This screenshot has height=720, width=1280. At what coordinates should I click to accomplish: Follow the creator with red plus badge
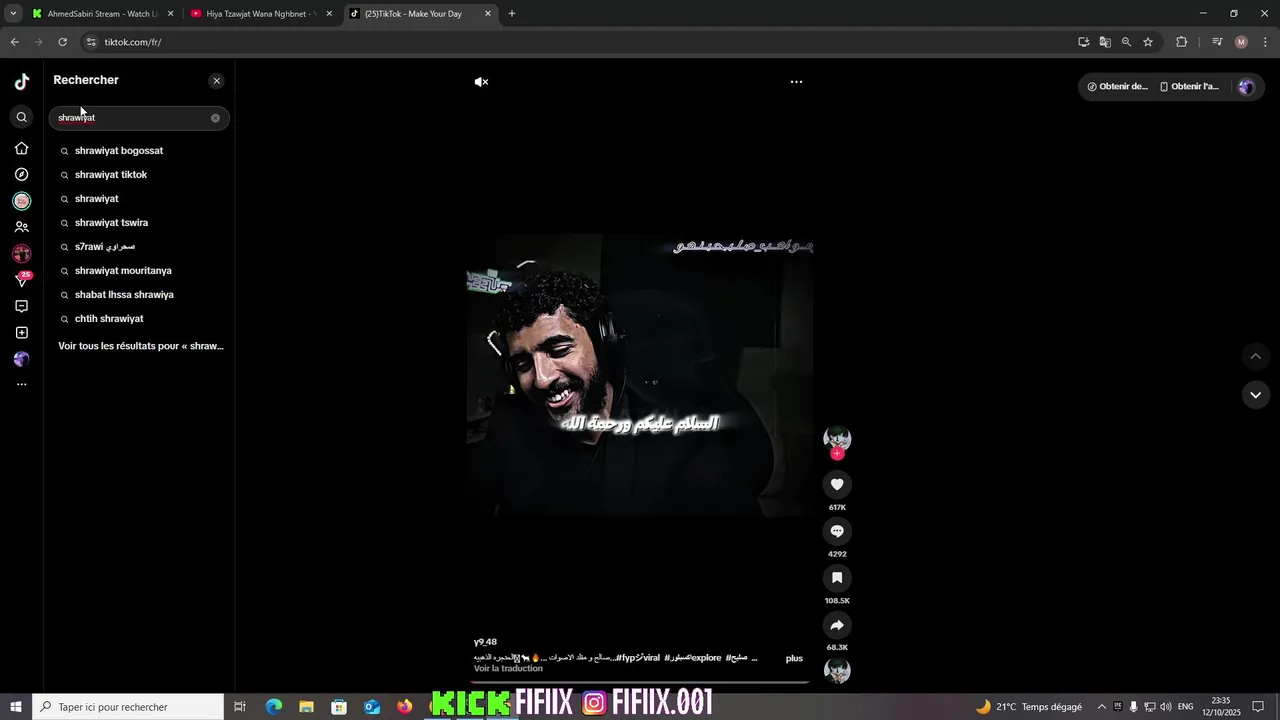(x=837, y=454)
